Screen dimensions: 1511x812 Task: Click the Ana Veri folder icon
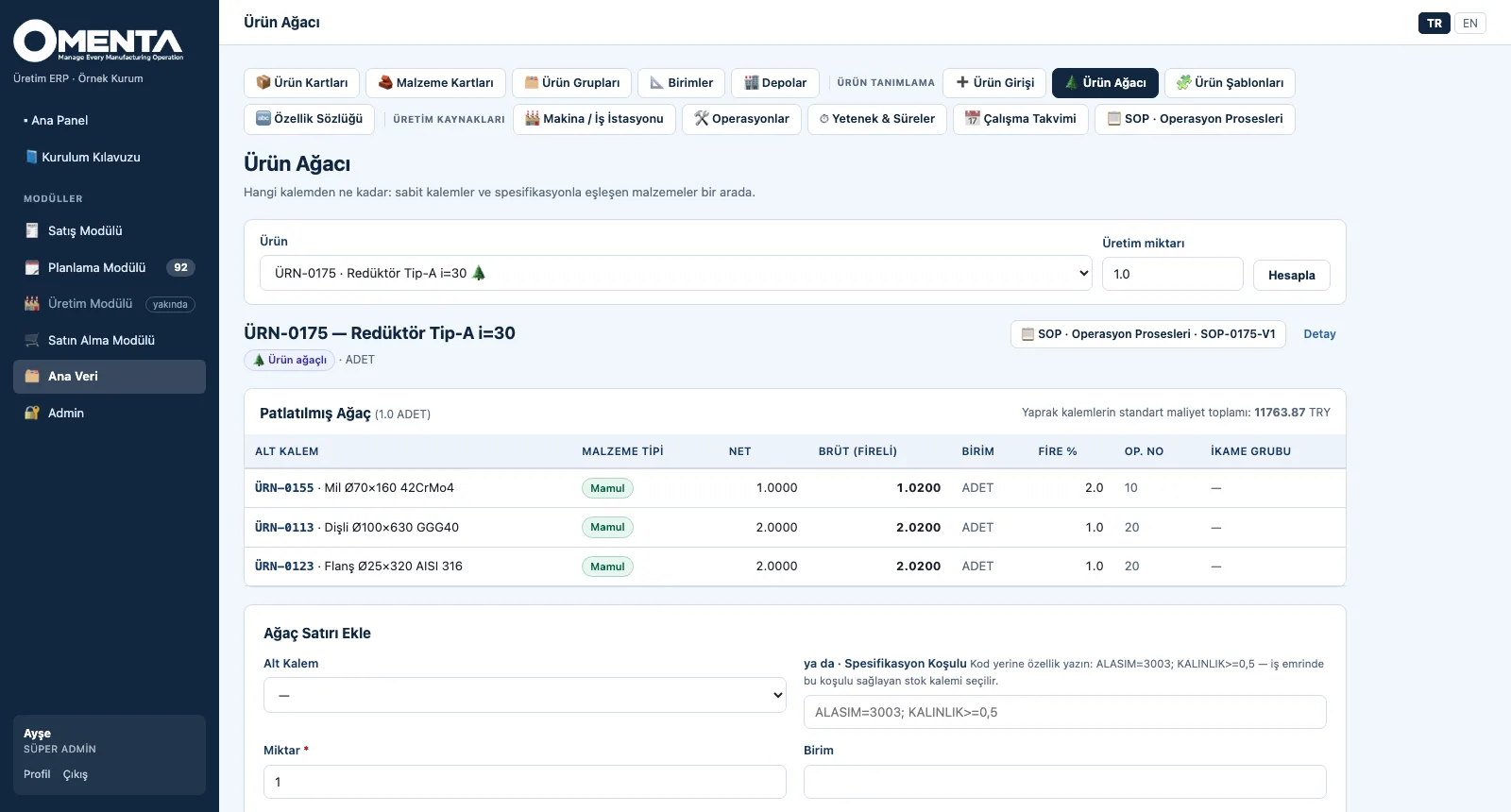tap(32, 376)
